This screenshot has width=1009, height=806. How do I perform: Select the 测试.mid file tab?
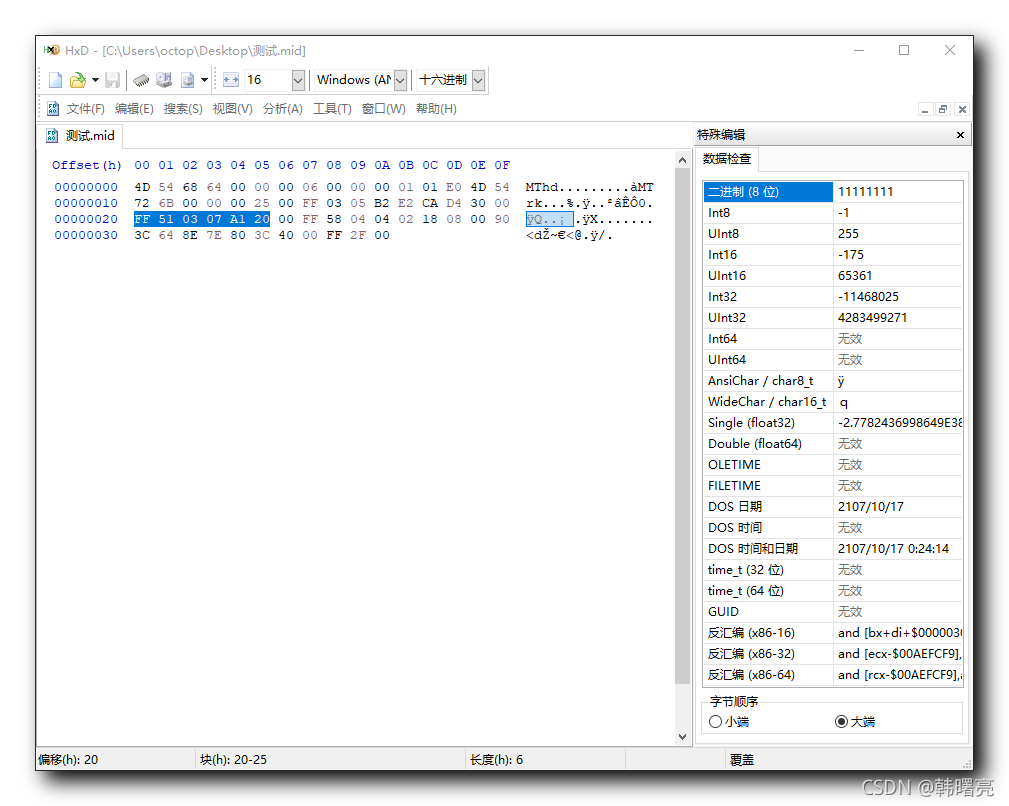pos(80,136)
